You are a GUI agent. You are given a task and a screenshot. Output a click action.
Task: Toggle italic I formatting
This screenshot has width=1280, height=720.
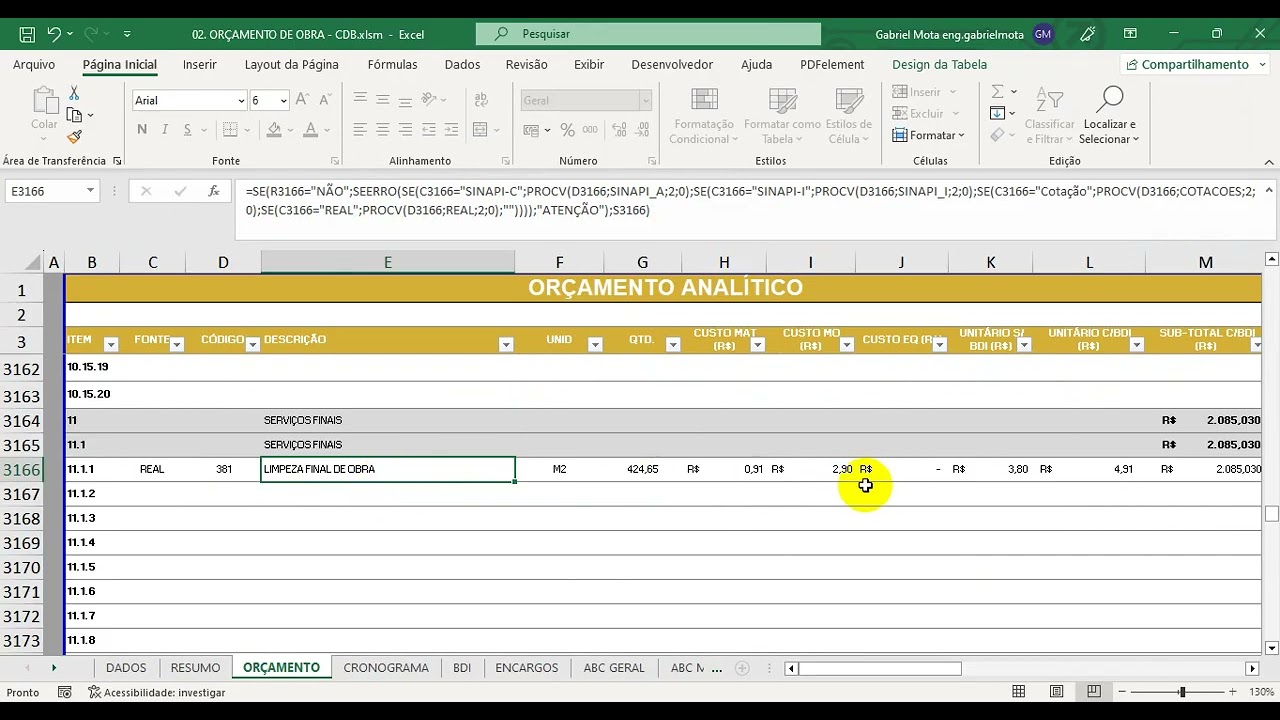[x=164, y=130]
